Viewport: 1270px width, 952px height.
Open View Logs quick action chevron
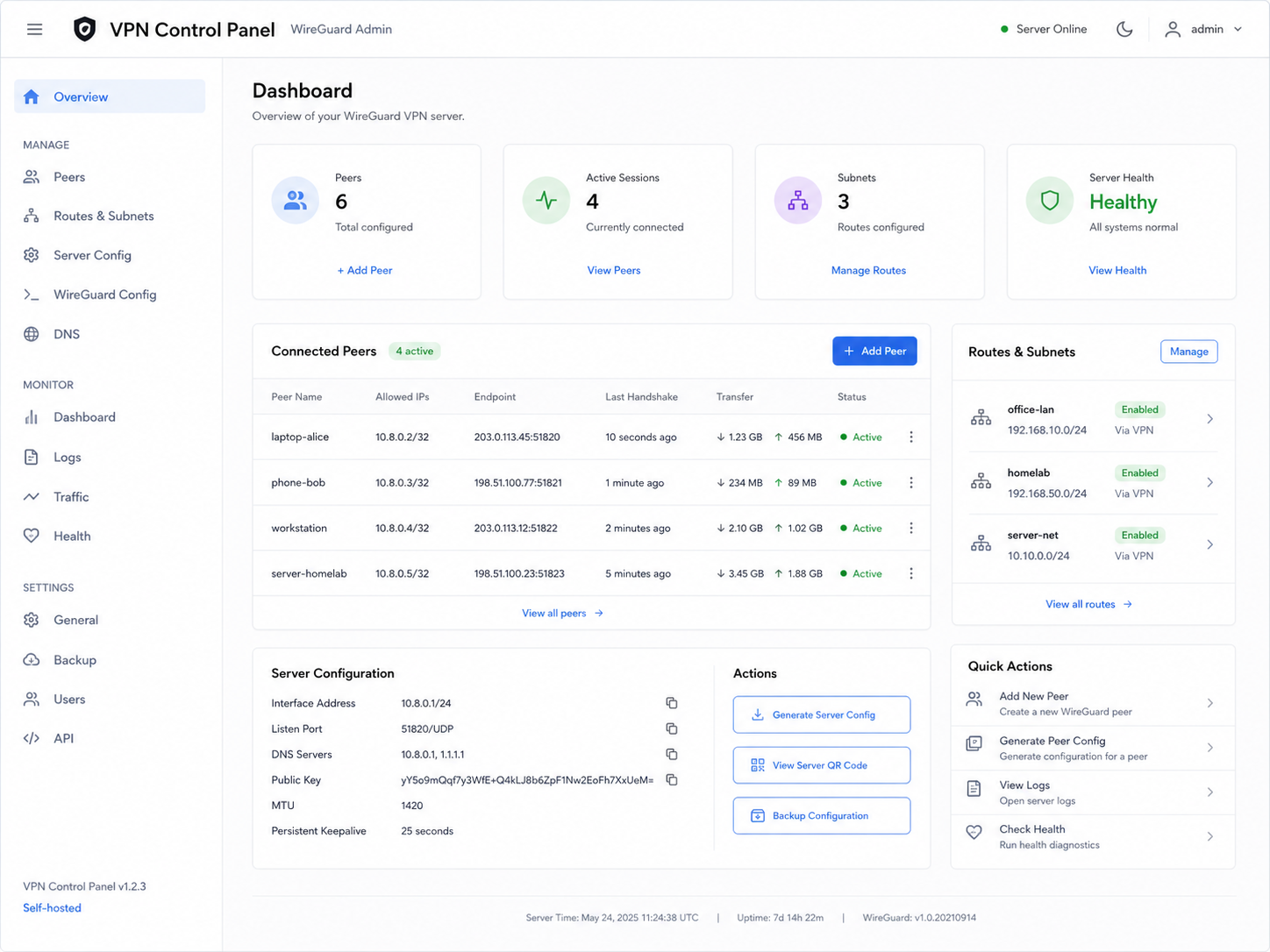point(1210,792)
